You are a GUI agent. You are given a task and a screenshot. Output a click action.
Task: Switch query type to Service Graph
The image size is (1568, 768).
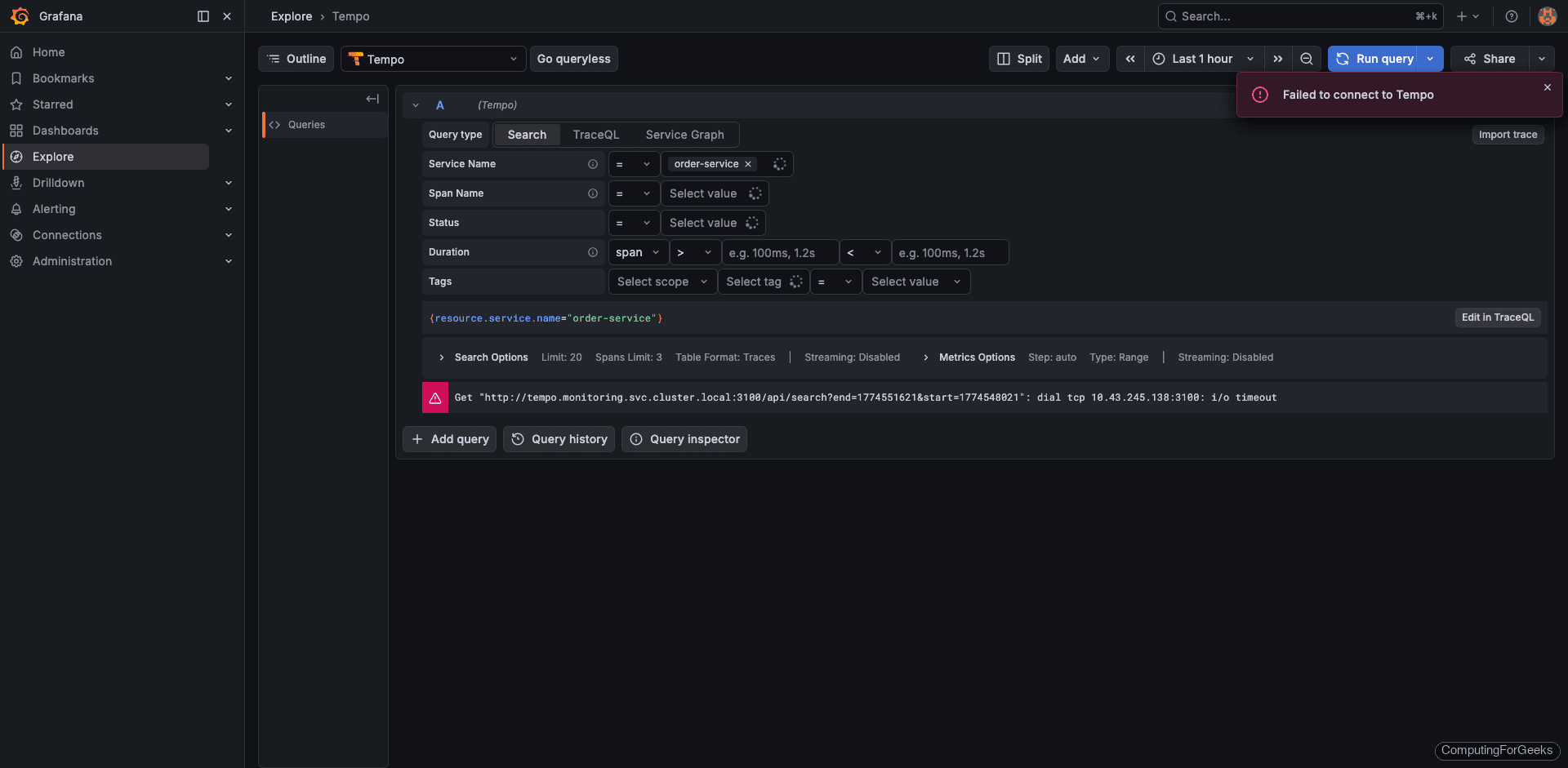pos(684,134)
